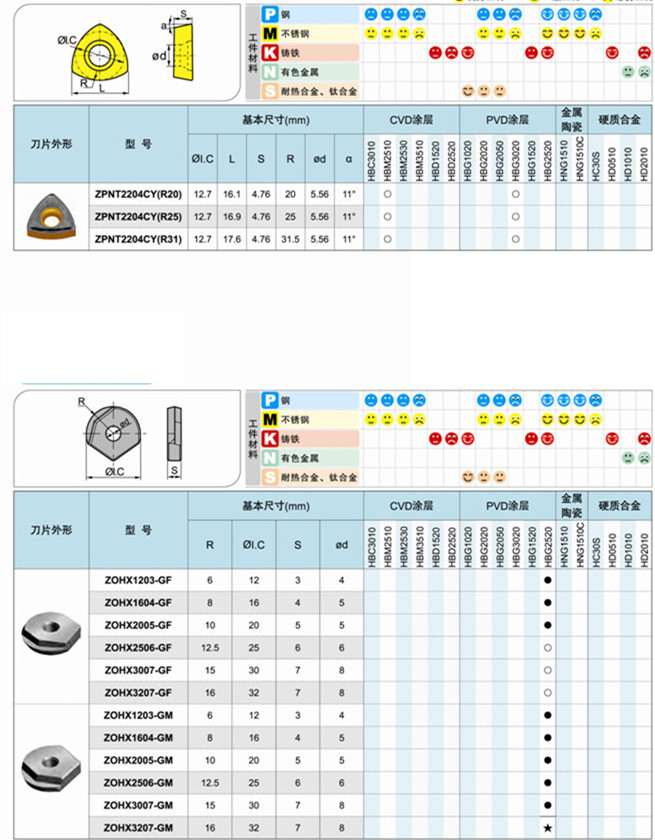The width and height of the screenshot is (655, 840).
Task: Click the ZPNT2204CY insert product photo
Action: [x=50, y=217]
